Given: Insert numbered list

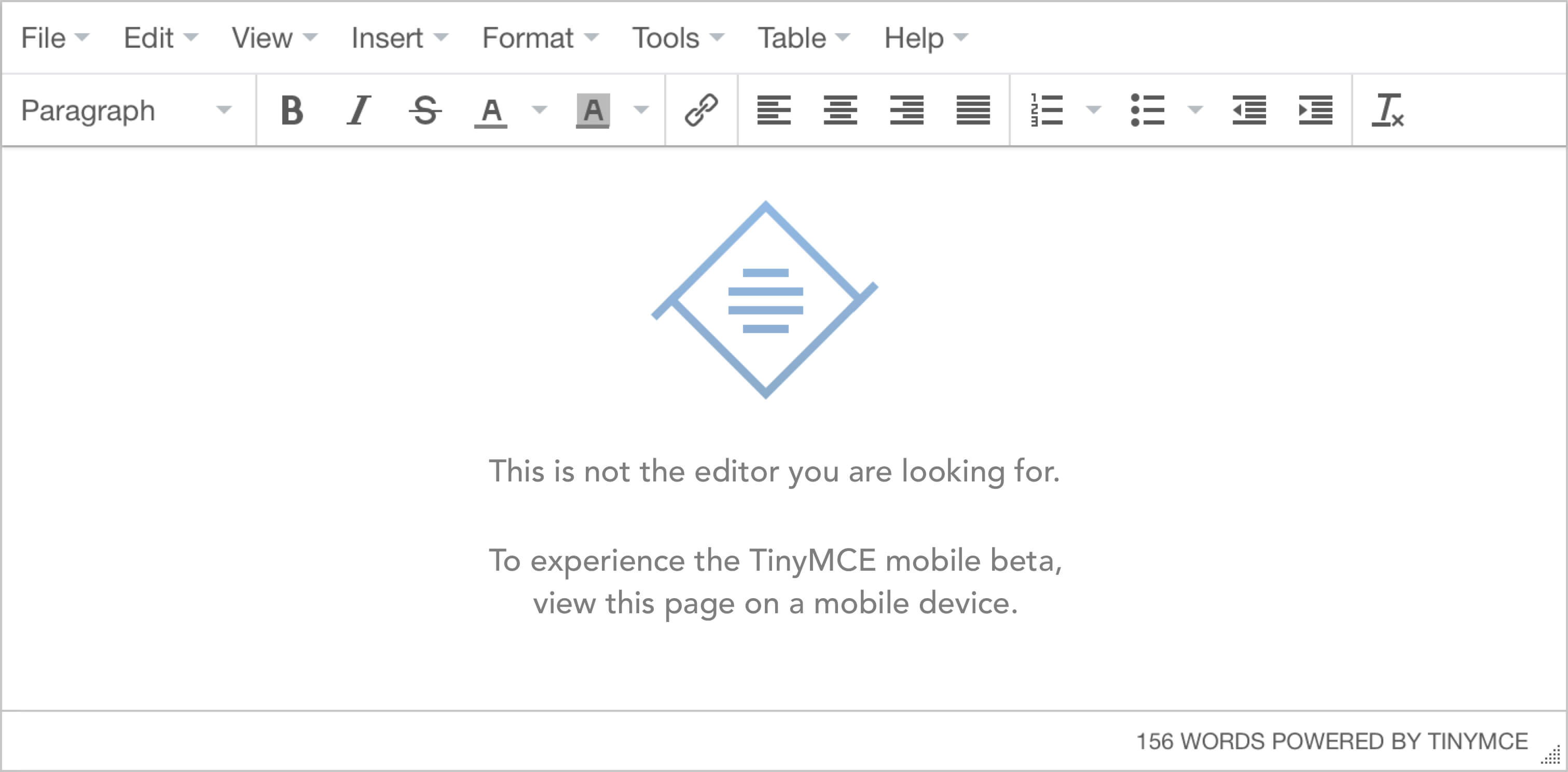Looking at the screenshot, I should click(x=1047, y=111).
